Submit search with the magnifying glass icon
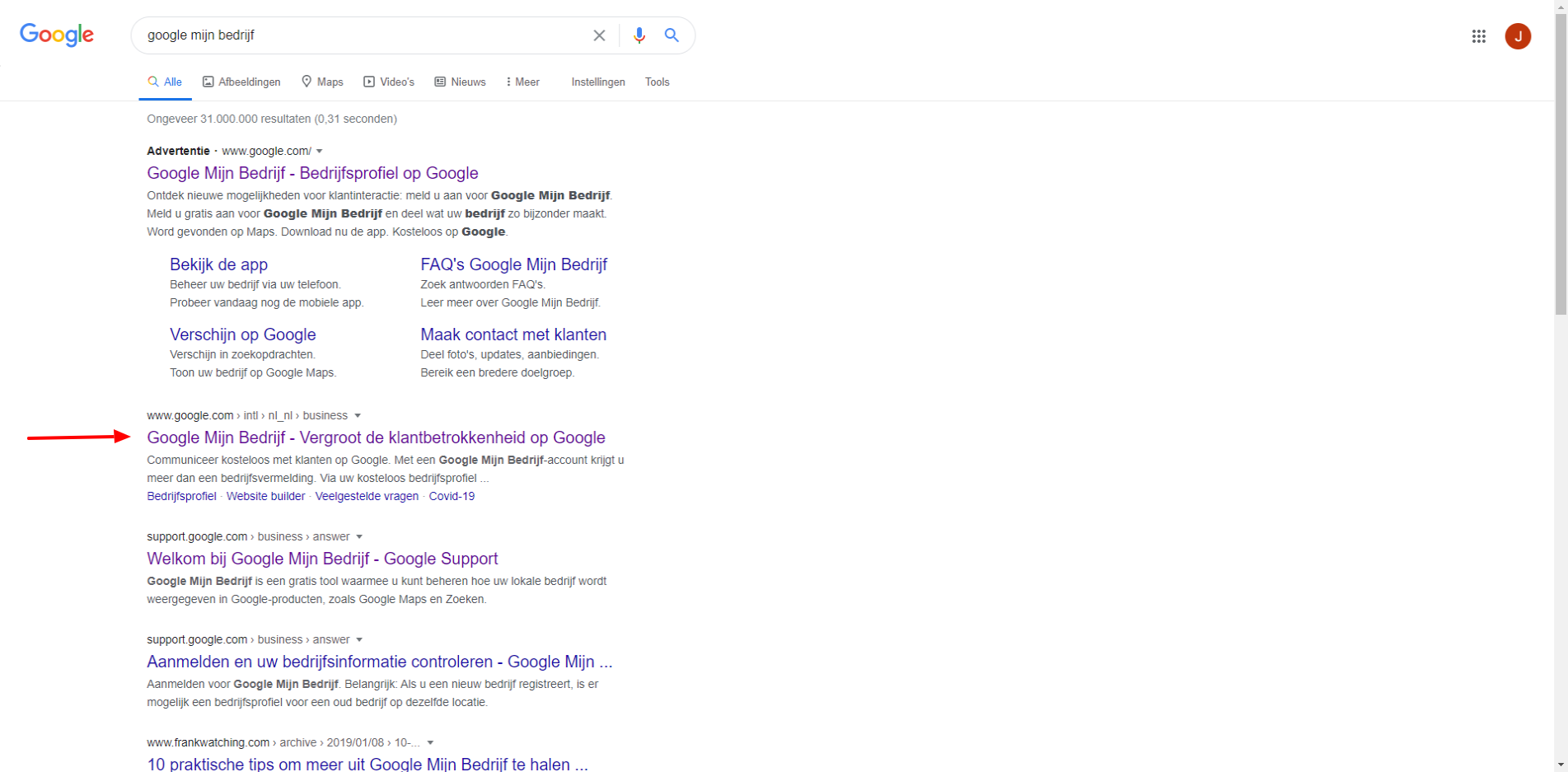The height and width of the screenshot is (772, 1568). [672, 35]
